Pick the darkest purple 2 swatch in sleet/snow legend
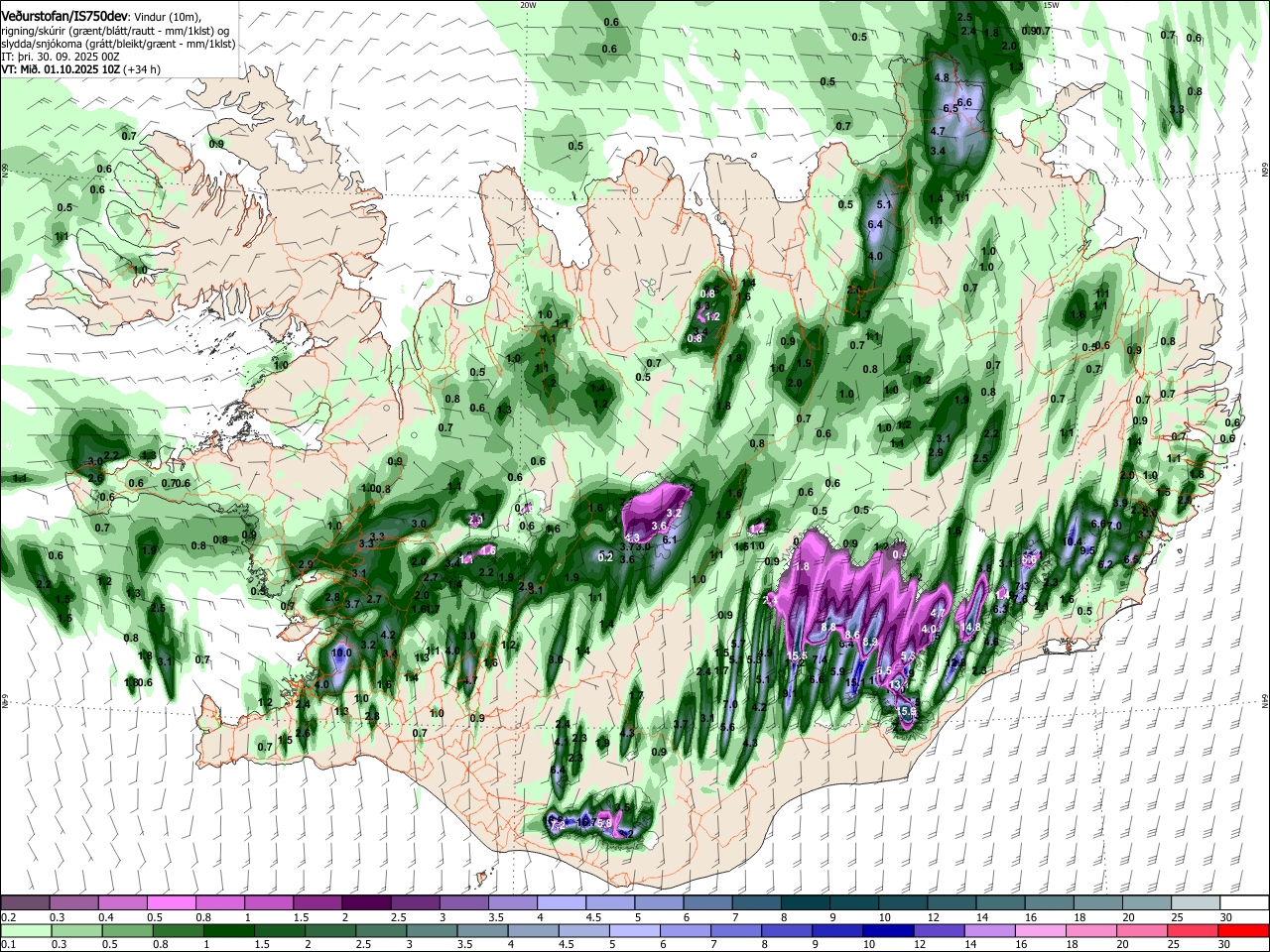 [365, 903]
